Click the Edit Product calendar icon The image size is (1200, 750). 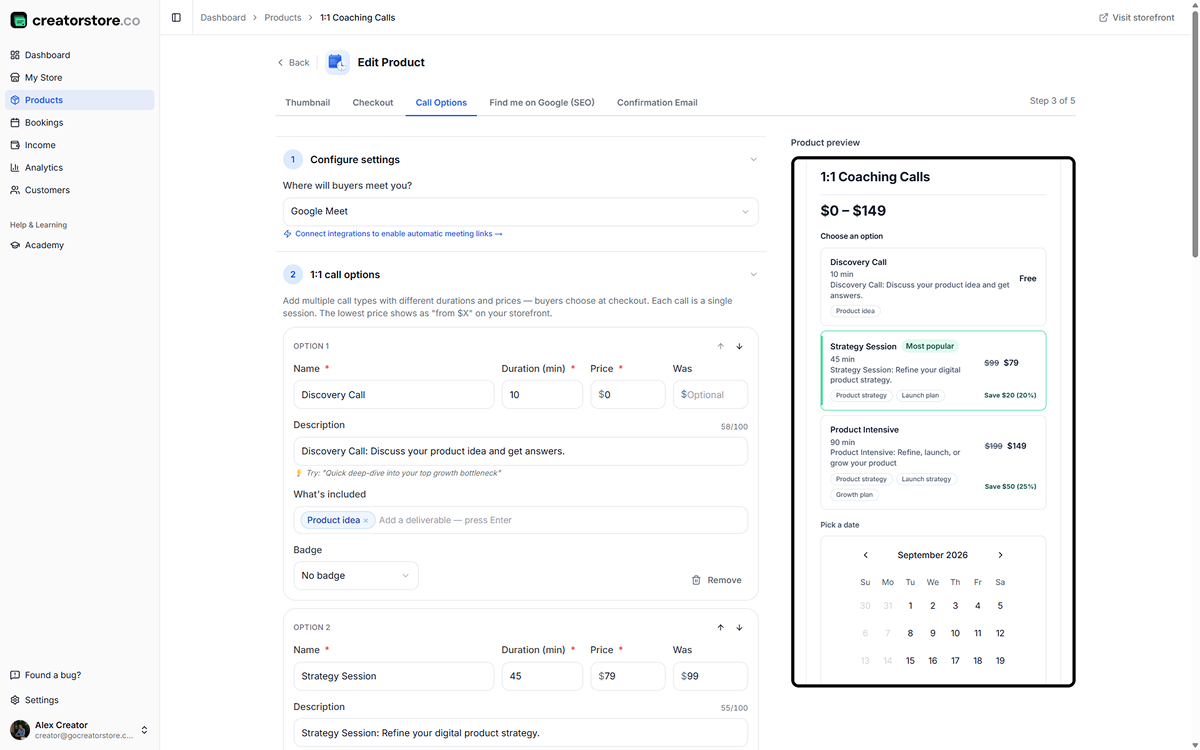(337, 62)
